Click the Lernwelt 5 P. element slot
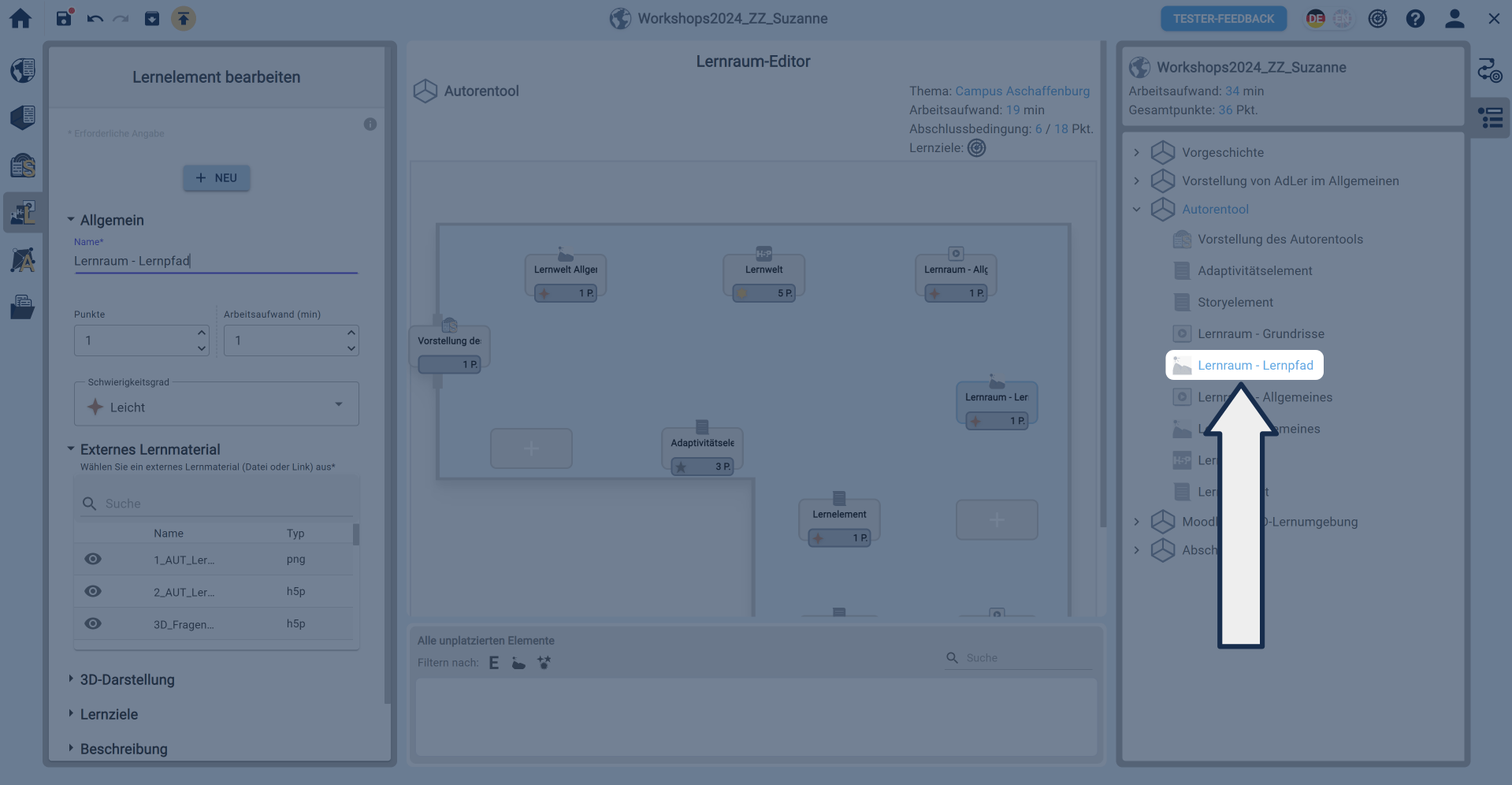This screenshot has width=1512, height=785. [763, 277]
